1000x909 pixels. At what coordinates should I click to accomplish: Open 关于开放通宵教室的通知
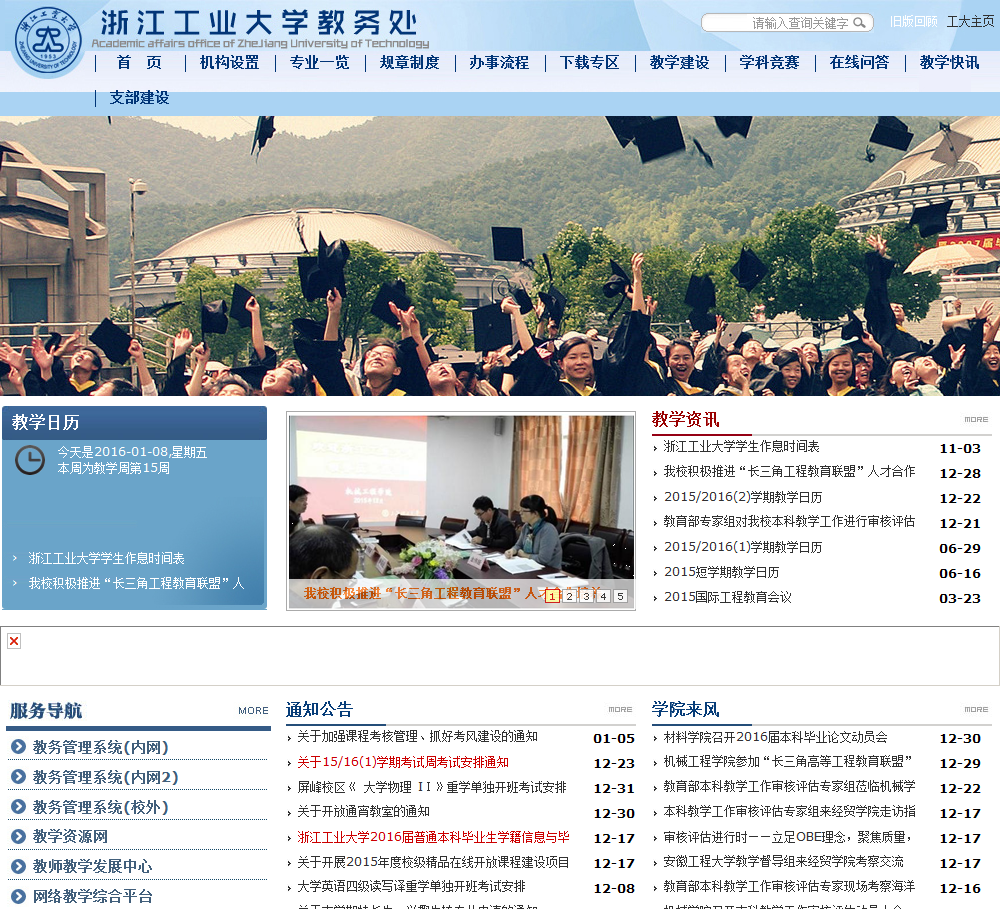[x=363, y=811]
